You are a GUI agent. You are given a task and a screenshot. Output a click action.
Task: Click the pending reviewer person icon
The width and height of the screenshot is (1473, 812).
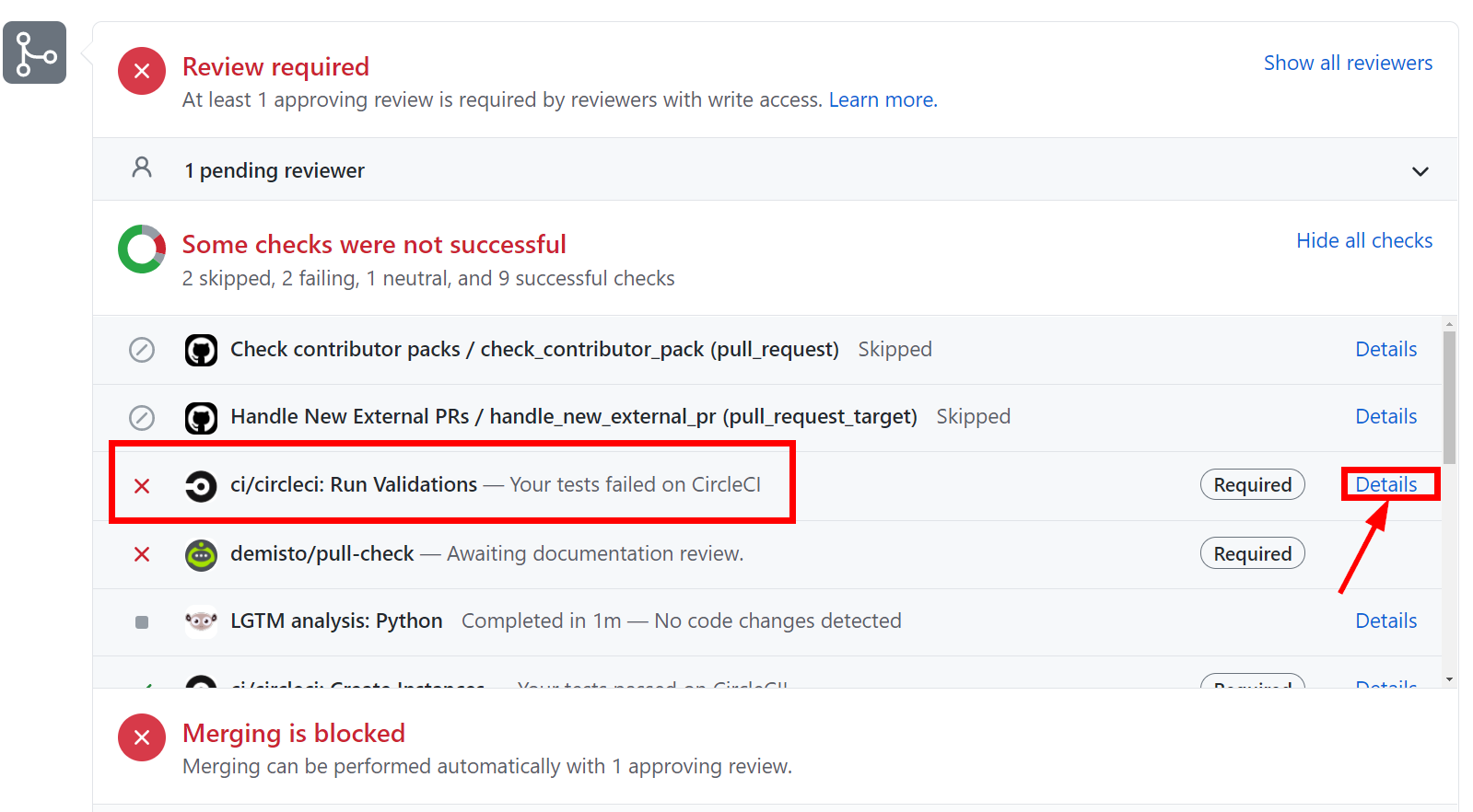[141, 169]
